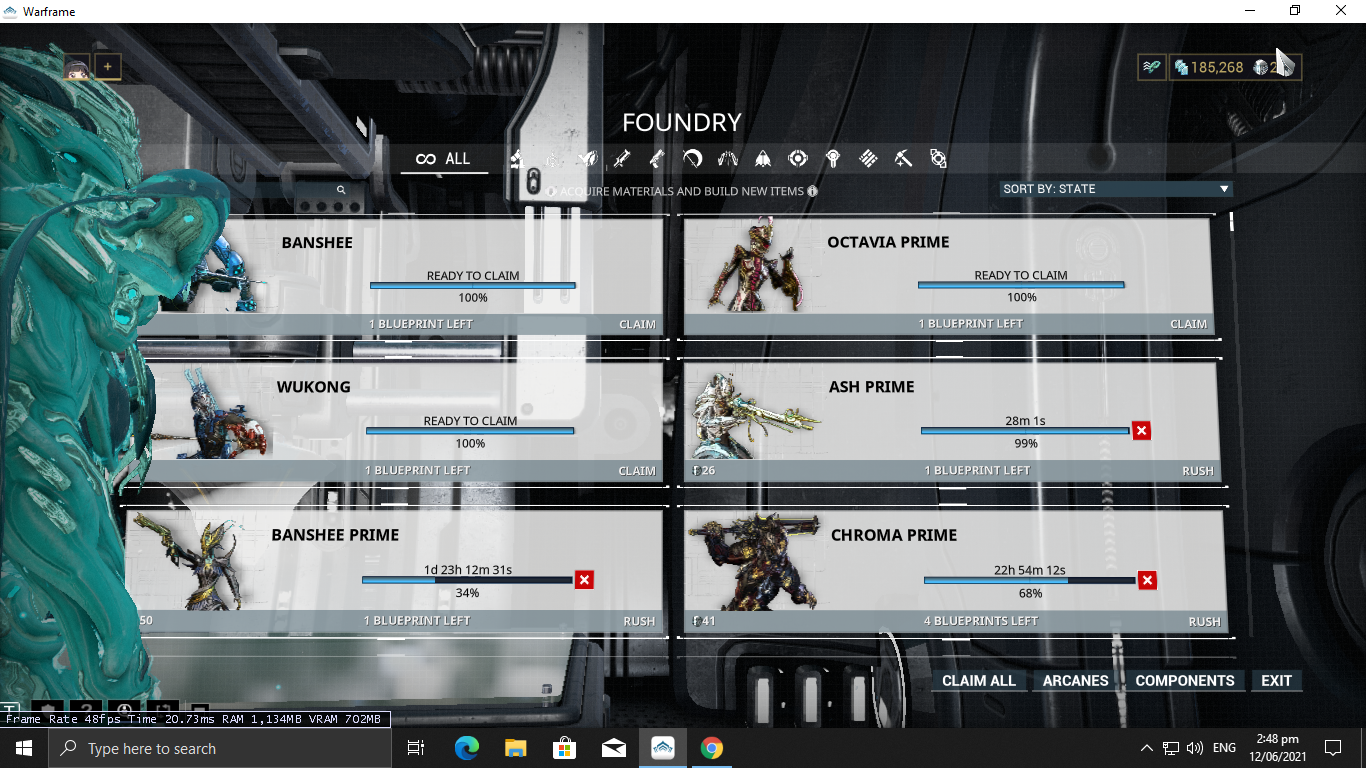Click the info icon after 'Build New Items'

812,191
